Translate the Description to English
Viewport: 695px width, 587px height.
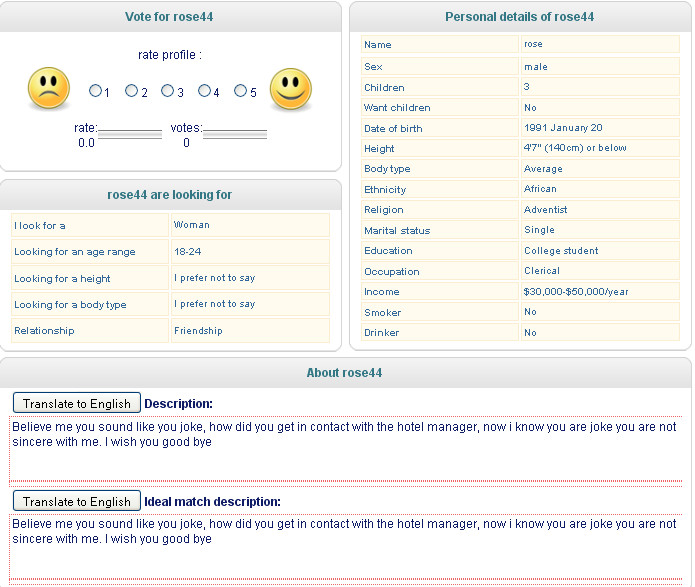point(77,403)
